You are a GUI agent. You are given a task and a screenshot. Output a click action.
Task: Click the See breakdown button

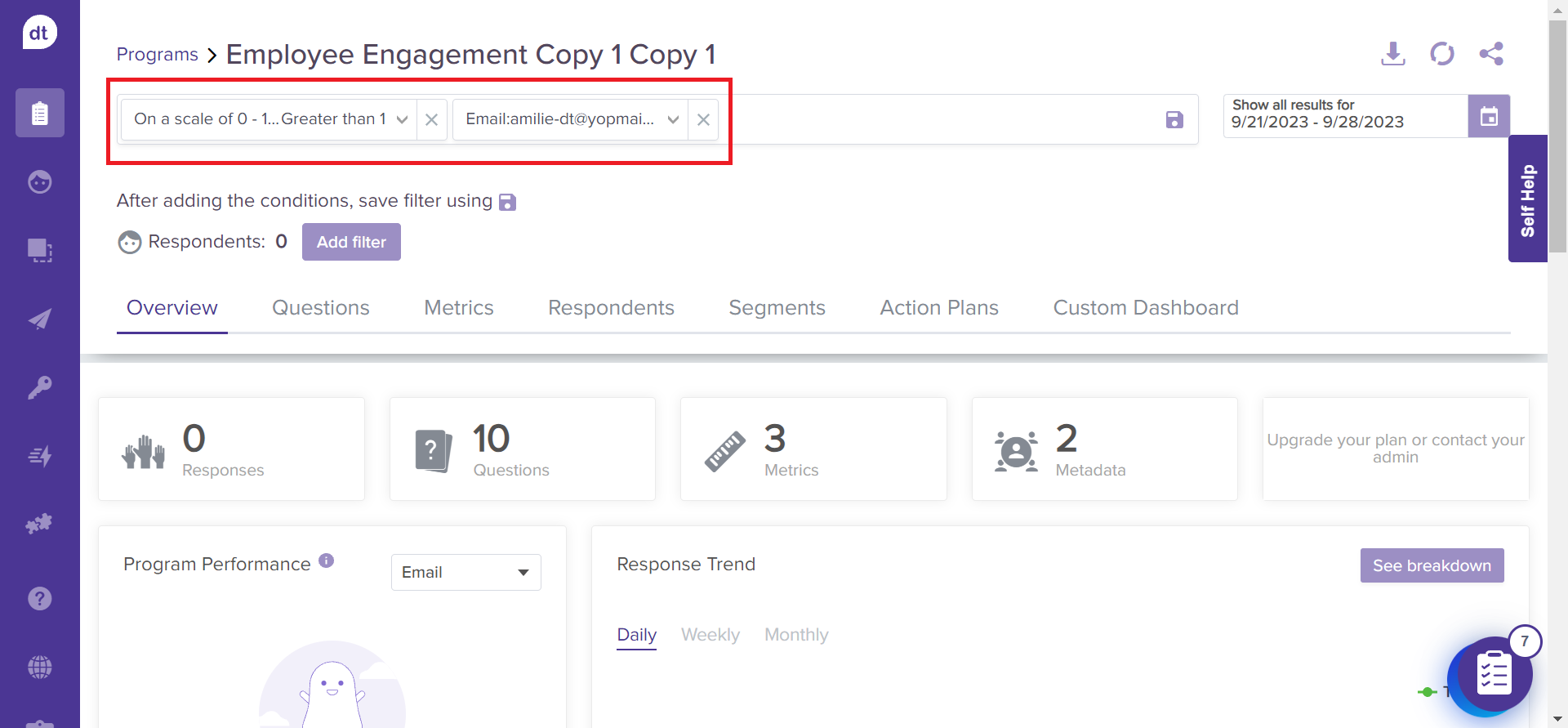(1431, 565)
